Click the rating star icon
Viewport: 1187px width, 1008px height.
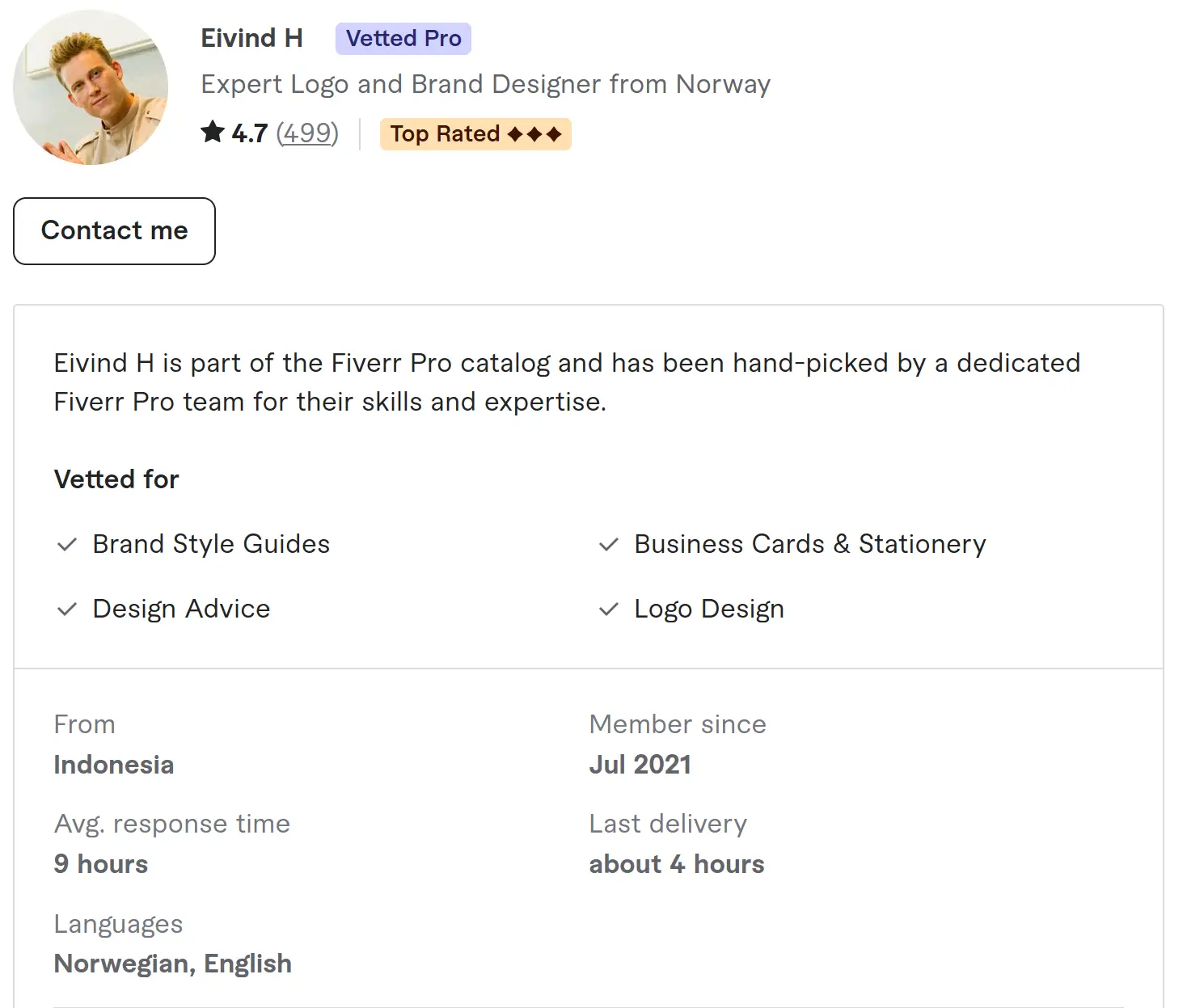click(x=213, y=132)
